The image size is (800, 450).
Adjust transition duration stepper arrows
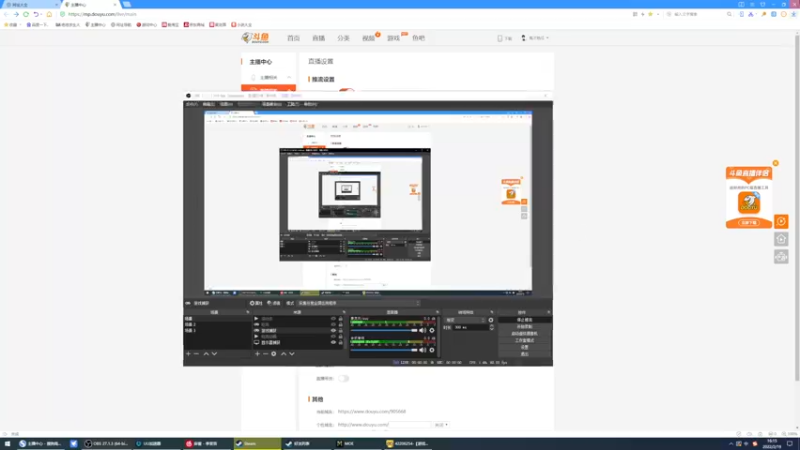pos(491,328)
